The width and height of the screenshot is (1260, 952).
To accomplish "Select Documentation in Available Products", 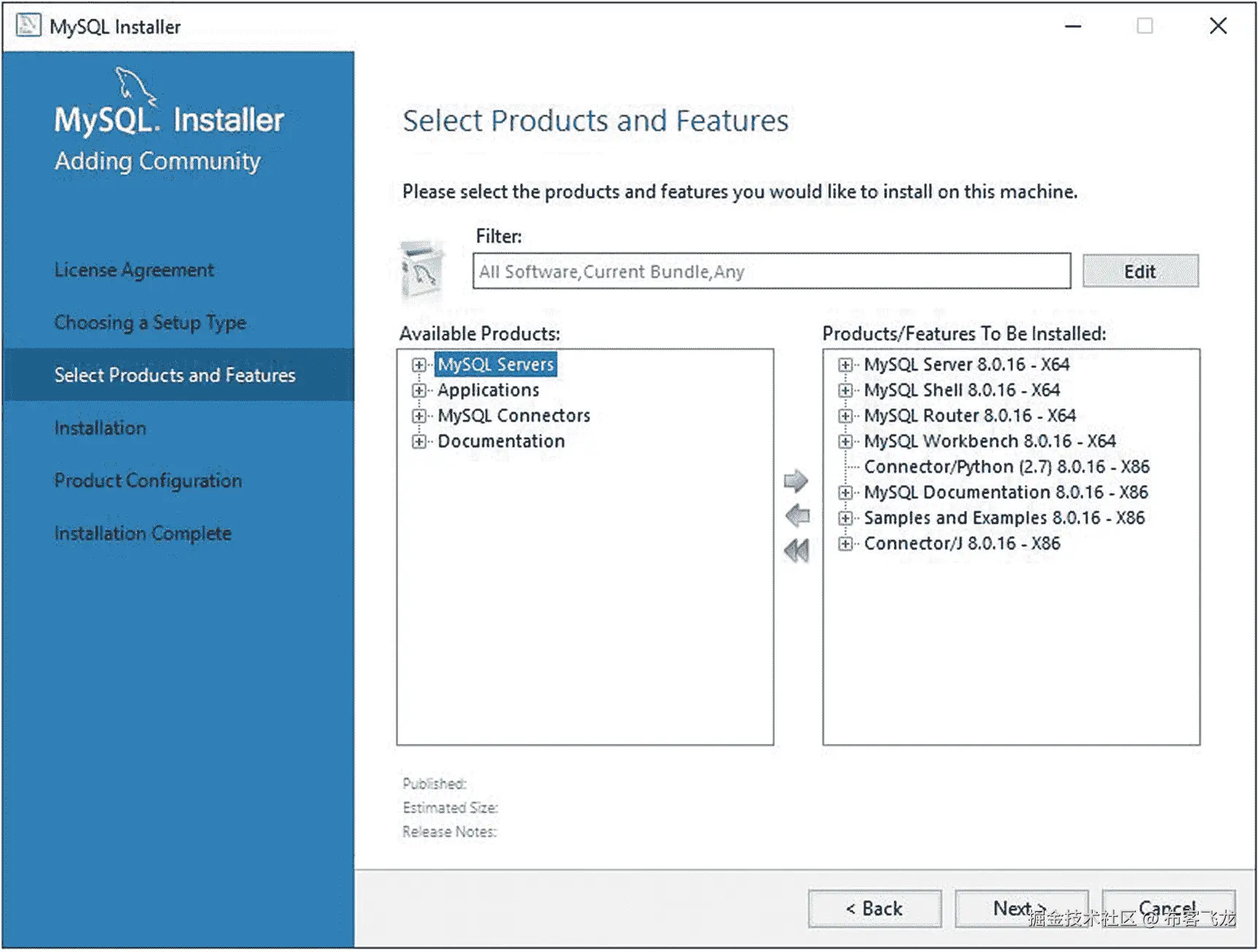I will tap(501, 441).
